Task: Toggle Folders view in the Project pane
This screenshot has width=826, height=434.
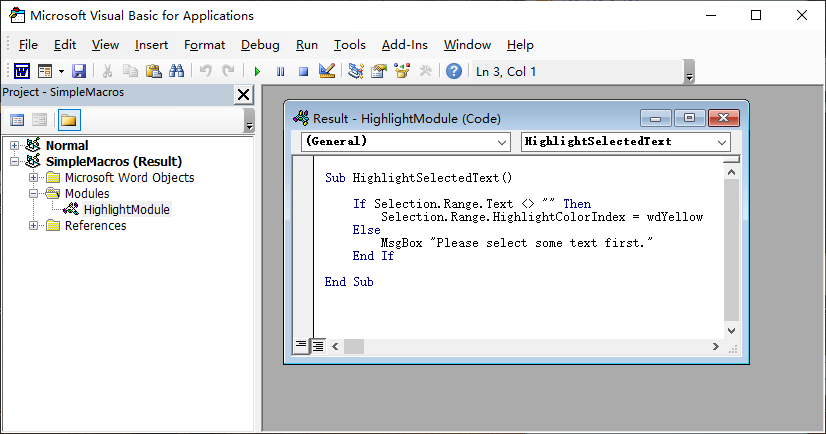Action: [x=69, y=120]
